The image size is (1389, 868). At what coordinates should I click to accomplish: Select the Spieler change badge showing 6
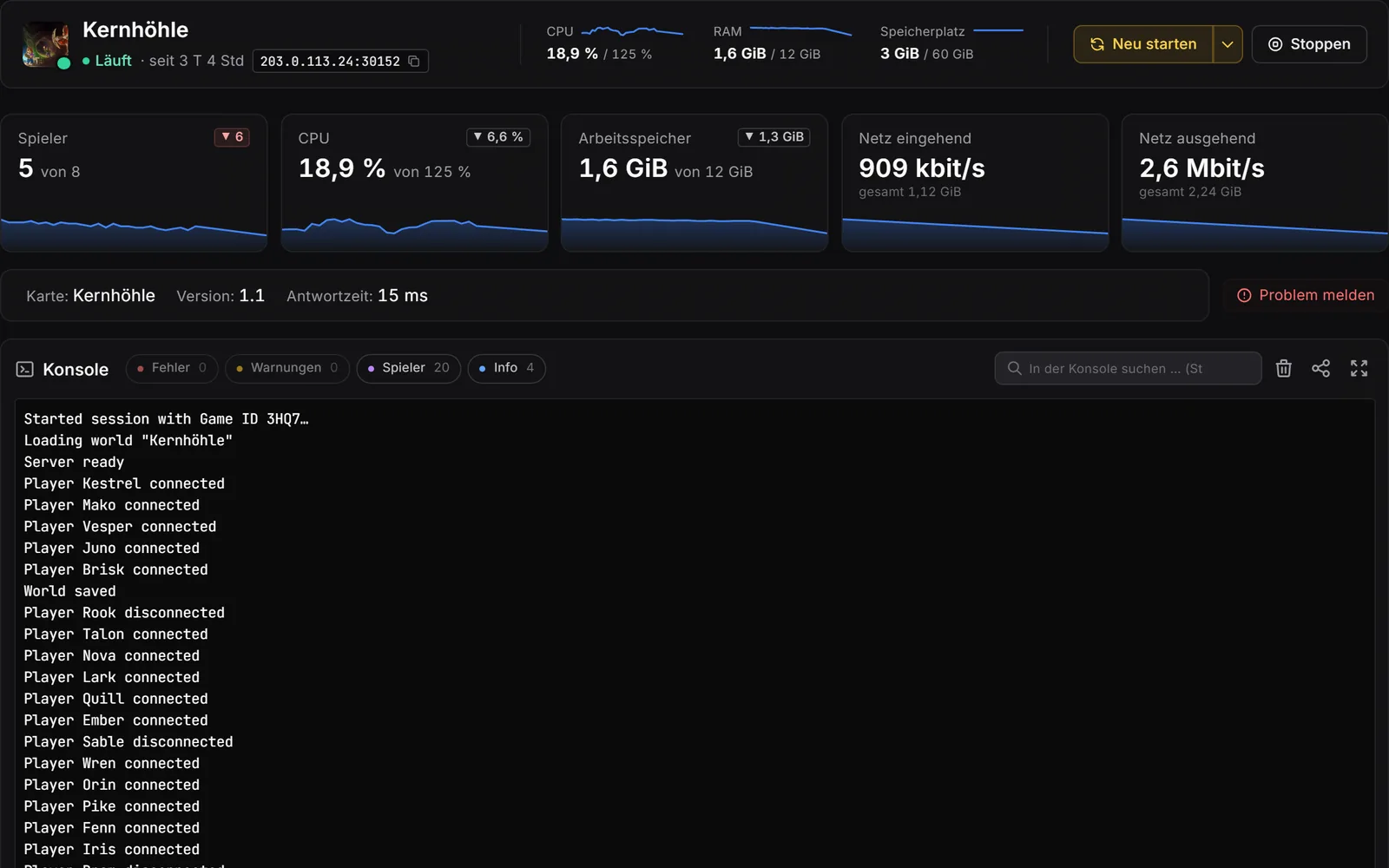[232, 137]
